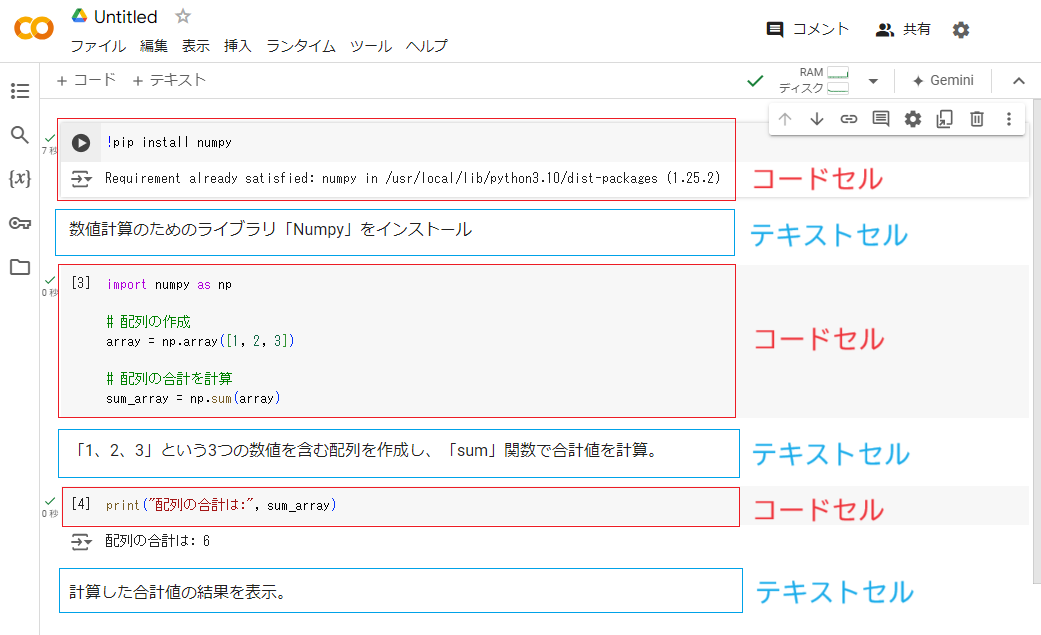Open the ランタイム menu

(x=298, y=45)
